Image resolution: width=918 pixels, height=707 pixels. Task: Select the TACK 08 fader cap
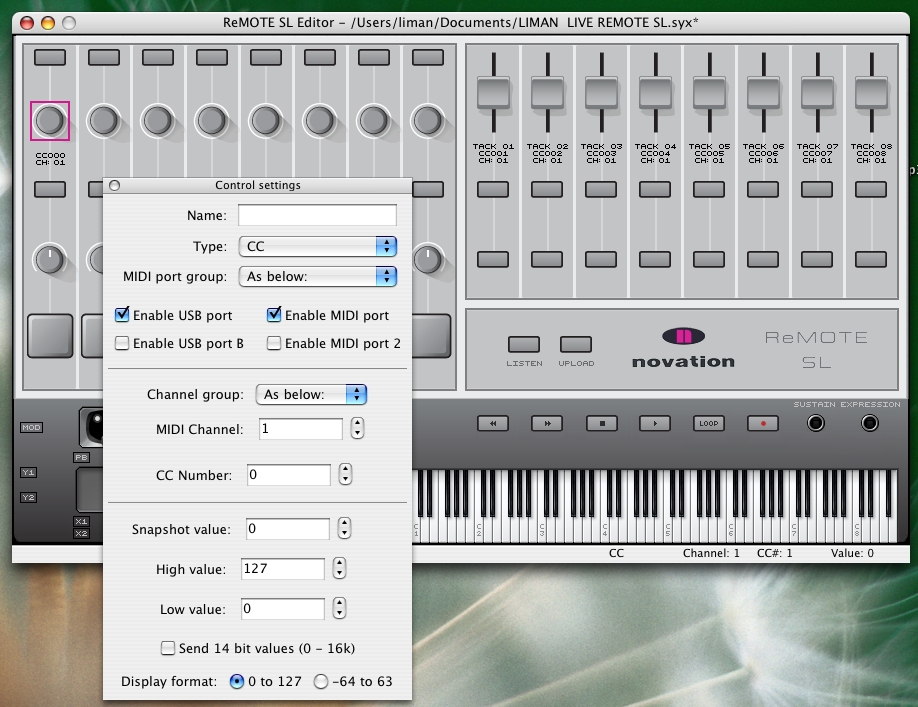tap(871, 92)
